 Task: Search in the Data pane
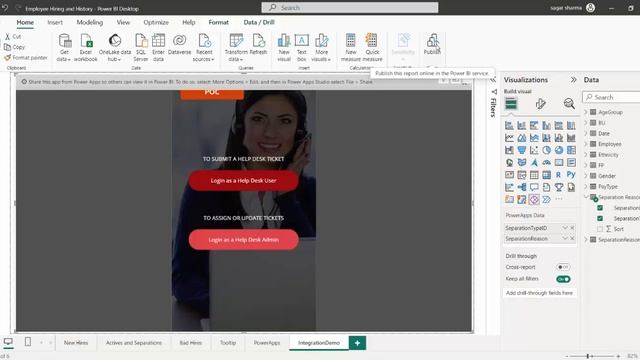point(611,97)
